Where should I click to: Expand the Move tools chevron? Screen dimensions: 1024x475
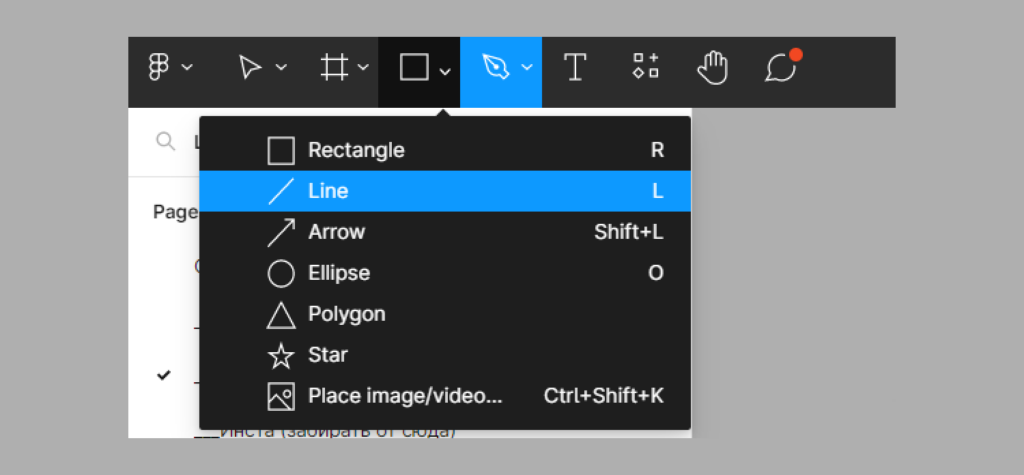point(281,67)
